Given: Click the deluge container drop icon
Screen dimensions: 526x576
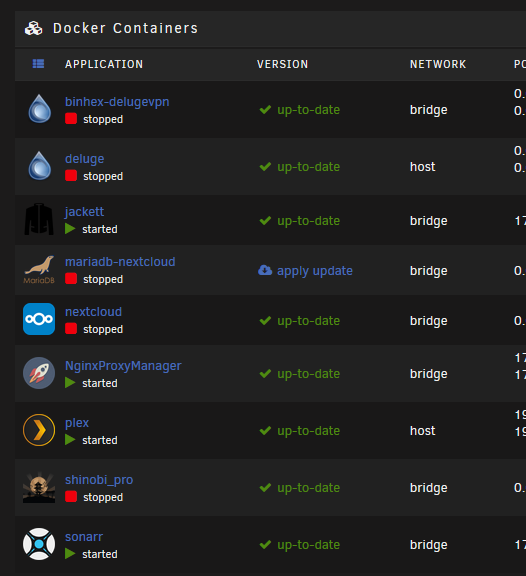Looking at the screenshot, I should point(39,166).
